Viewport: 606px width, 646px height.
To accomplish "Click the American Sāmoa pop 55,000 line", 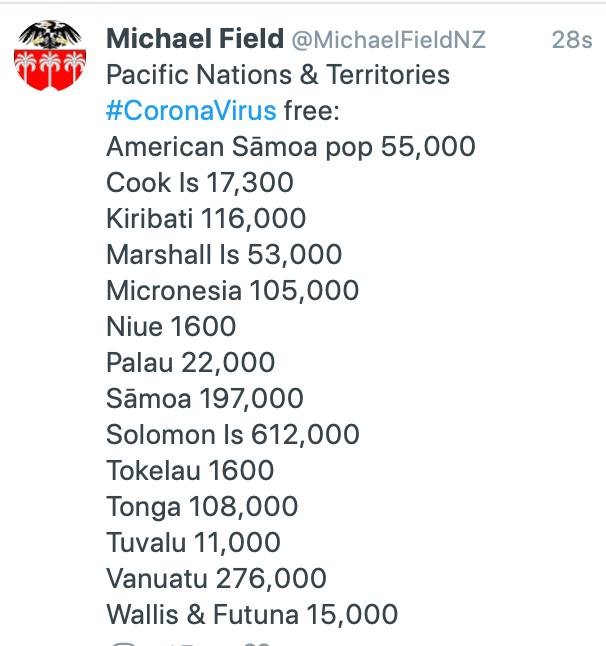I will 291,147.
